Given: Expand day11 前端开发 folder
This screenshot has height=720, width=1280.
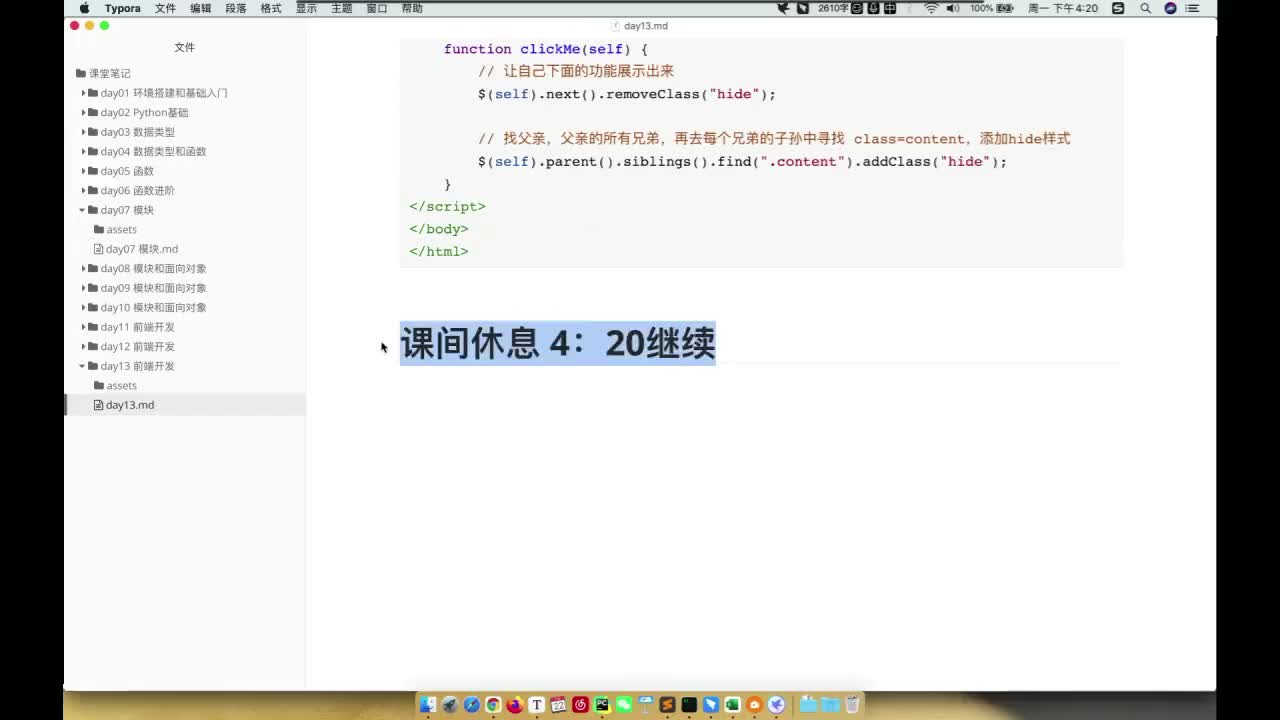Looking at the screenshot, I should (84, 327).
